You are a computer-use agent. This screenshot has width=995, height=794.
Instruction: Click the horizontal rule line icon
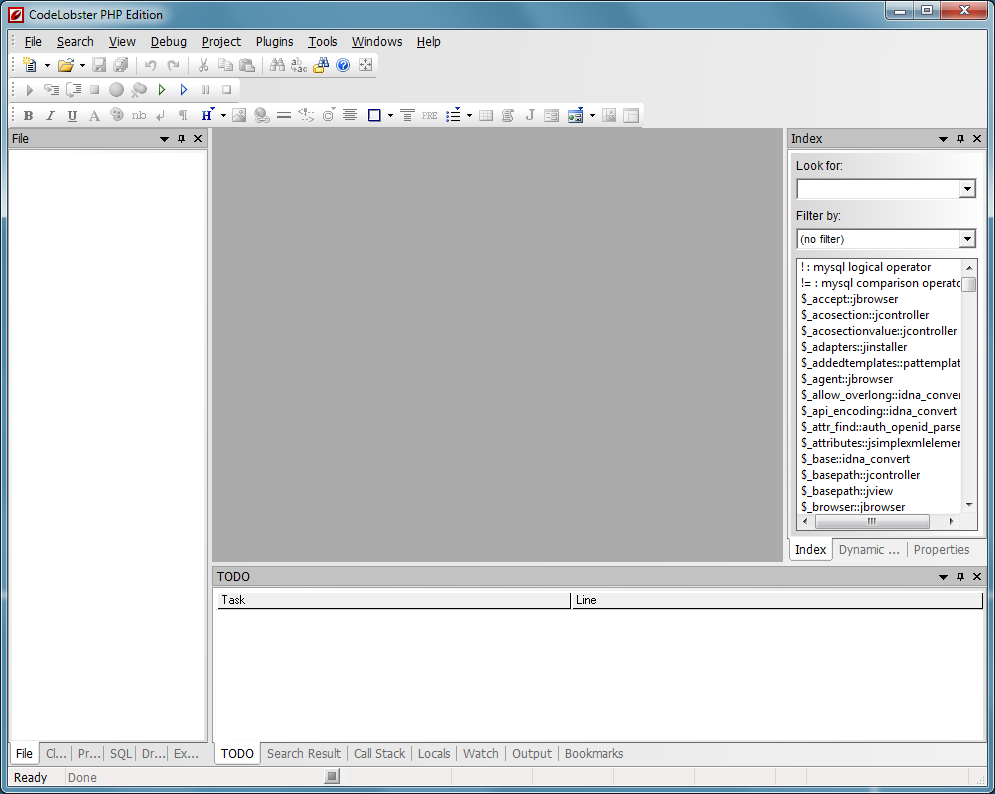(284, 116)
